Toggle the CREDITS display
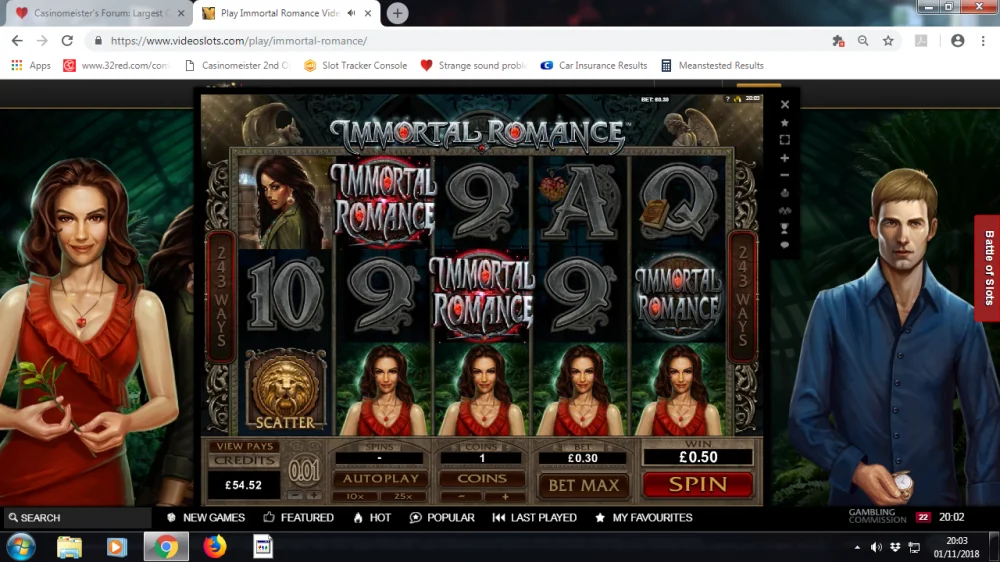This screenshot has width=1000, height=562. 244,461
